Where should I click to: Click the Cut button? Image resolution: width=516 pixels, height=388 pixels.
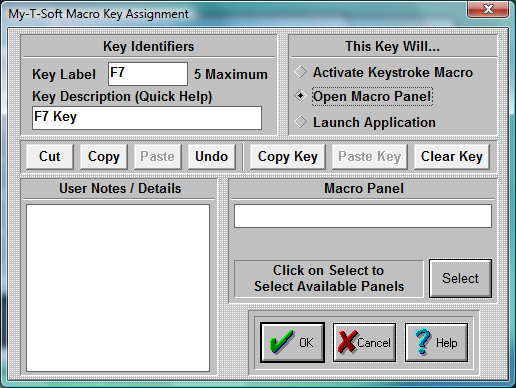click(x=50, y=157)
